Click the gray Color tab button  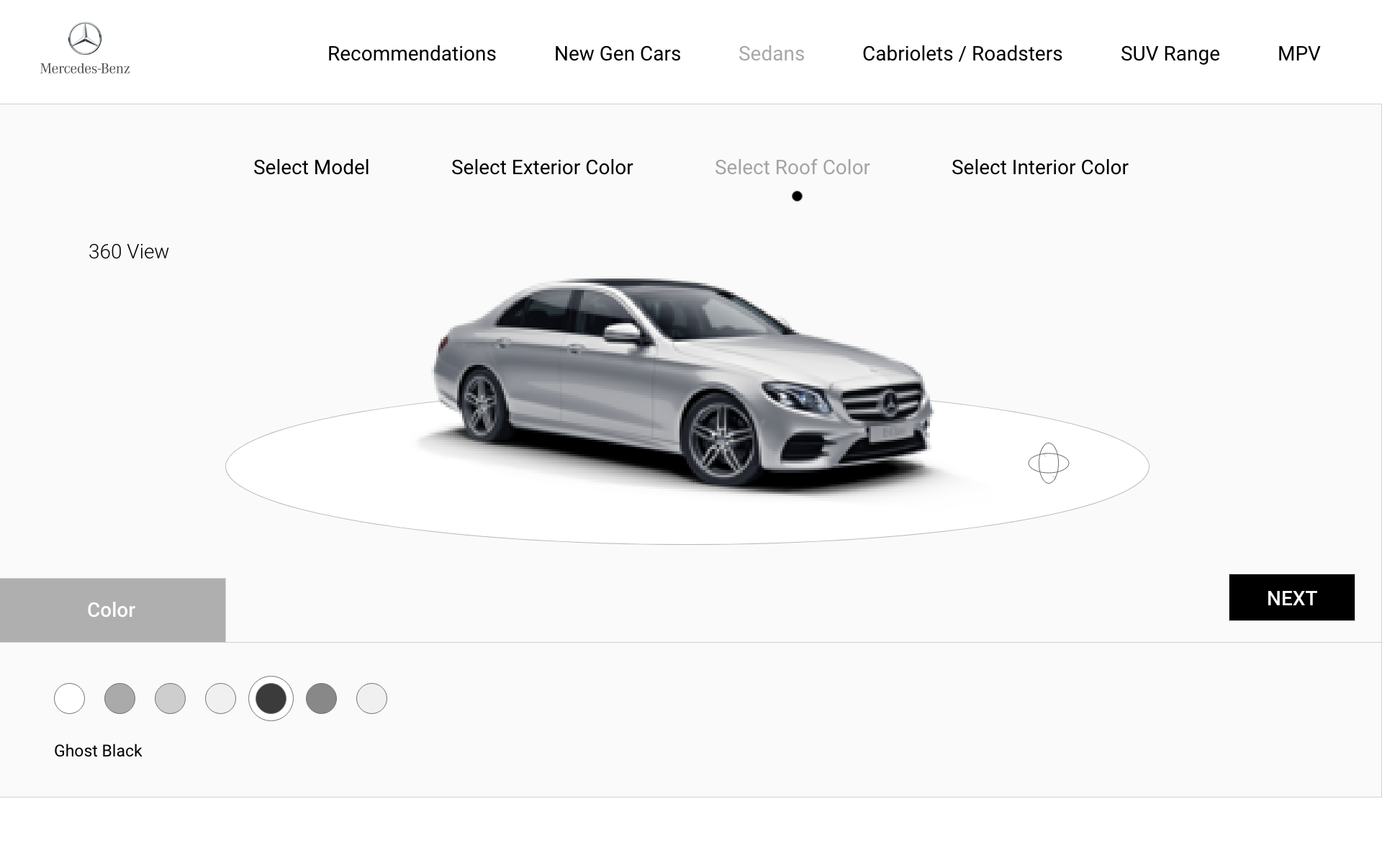tap(112, 610)
